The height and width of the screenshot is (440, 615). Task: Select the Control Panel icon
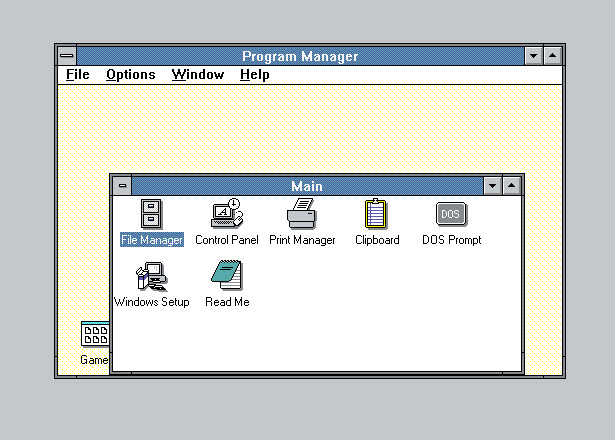click(227, 213)
